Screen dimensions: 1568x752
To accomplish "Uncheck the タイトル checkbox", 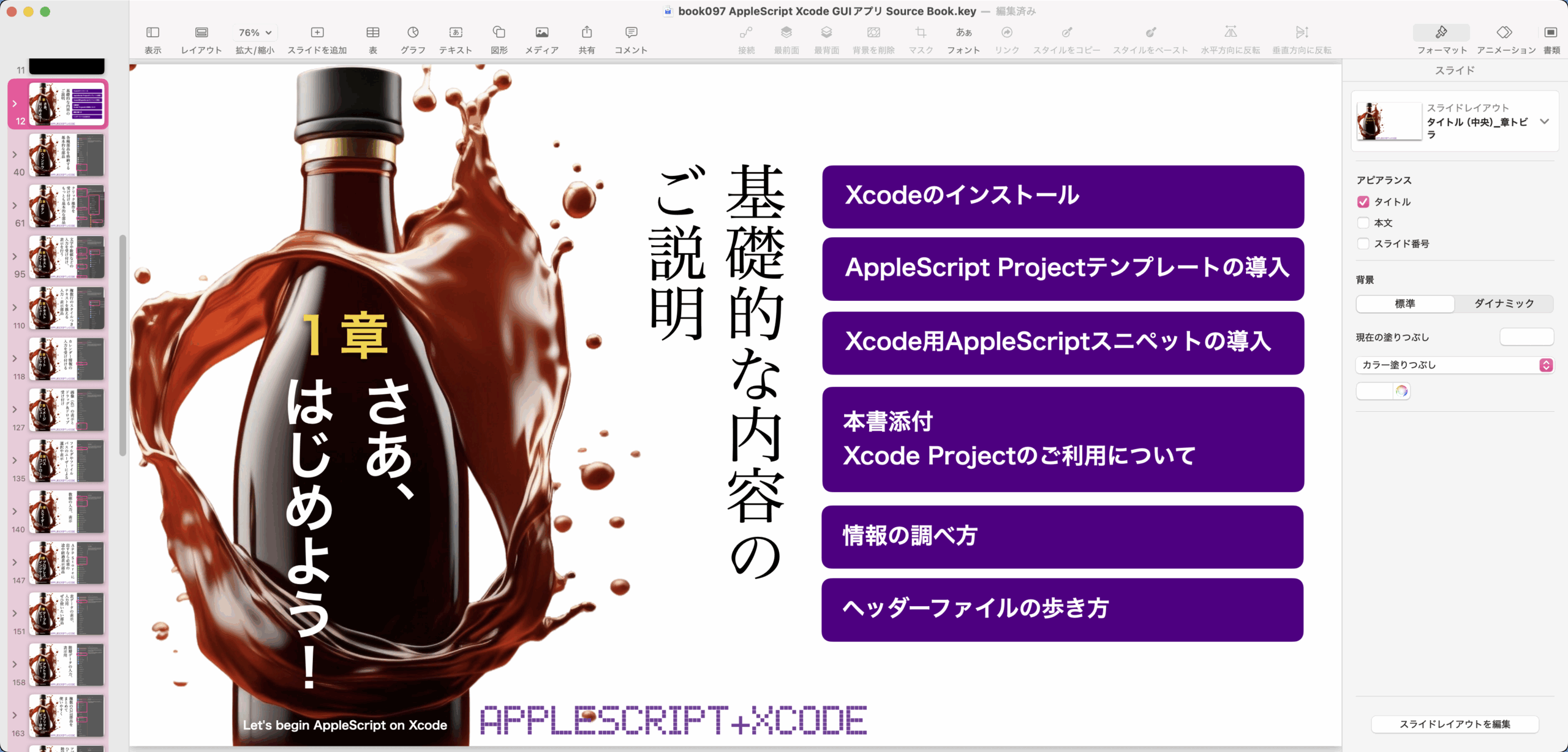I will (1363, 202).
